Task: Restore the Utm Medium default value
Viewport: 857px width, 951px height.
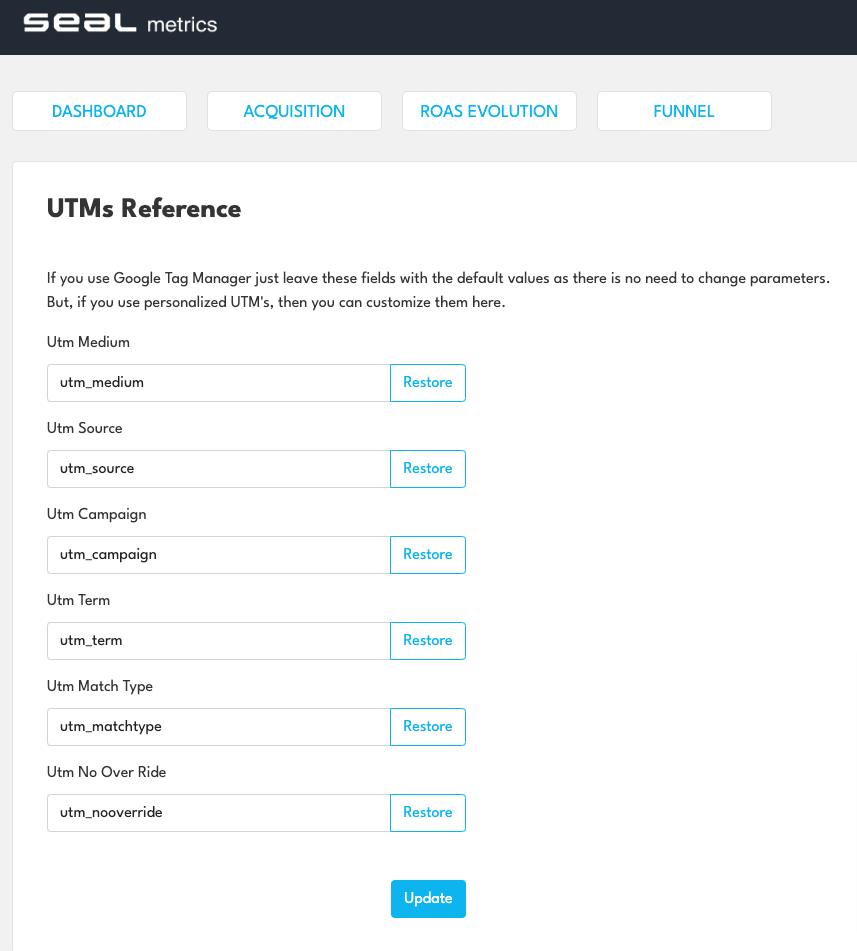Action: pyautogui.click(x=427, y=383)
